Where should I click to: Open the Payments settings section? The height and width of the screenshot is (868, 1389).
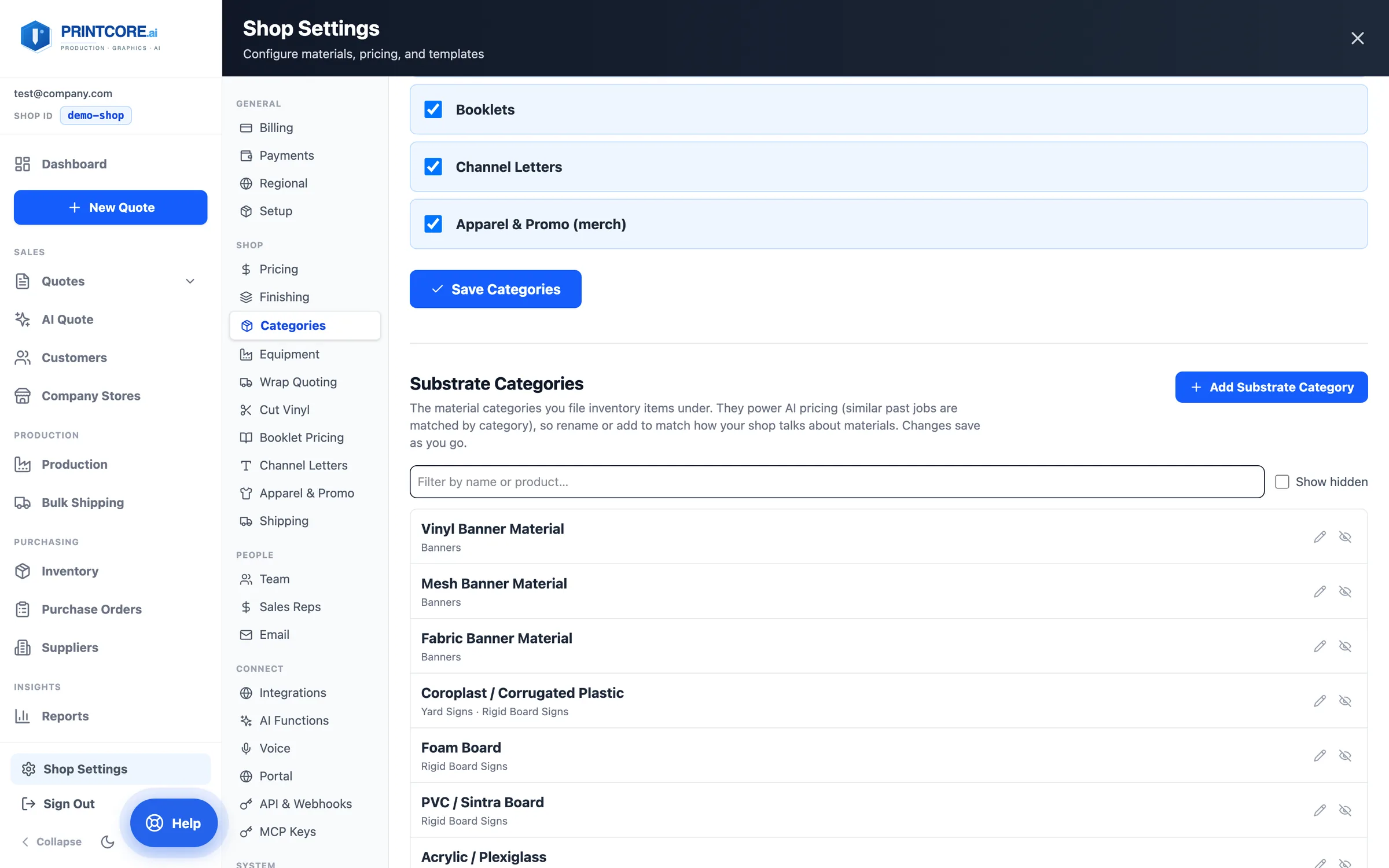[x=305, y=155]
